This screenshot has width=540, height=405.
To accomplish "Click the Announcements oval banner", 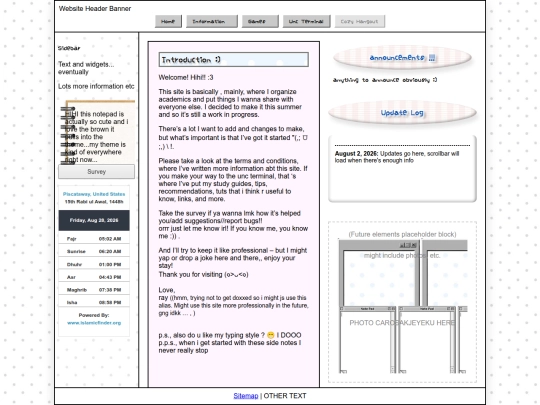I will point(402,58).
